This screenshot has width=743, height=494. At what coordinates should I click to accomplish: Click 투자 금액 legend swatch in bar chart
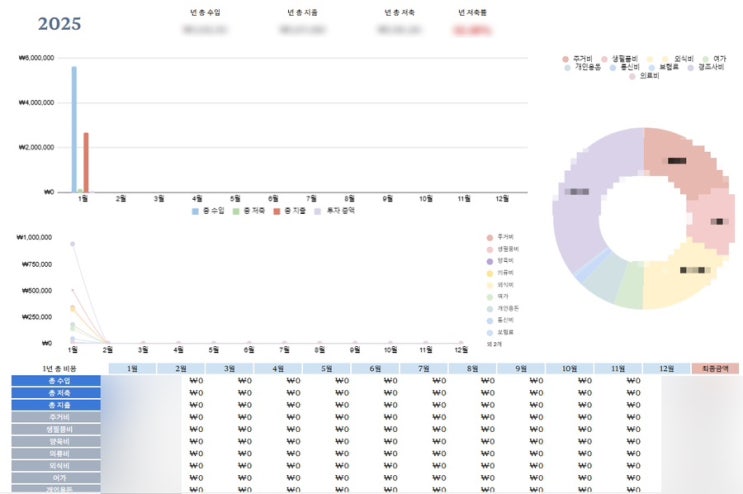point(317,211)
